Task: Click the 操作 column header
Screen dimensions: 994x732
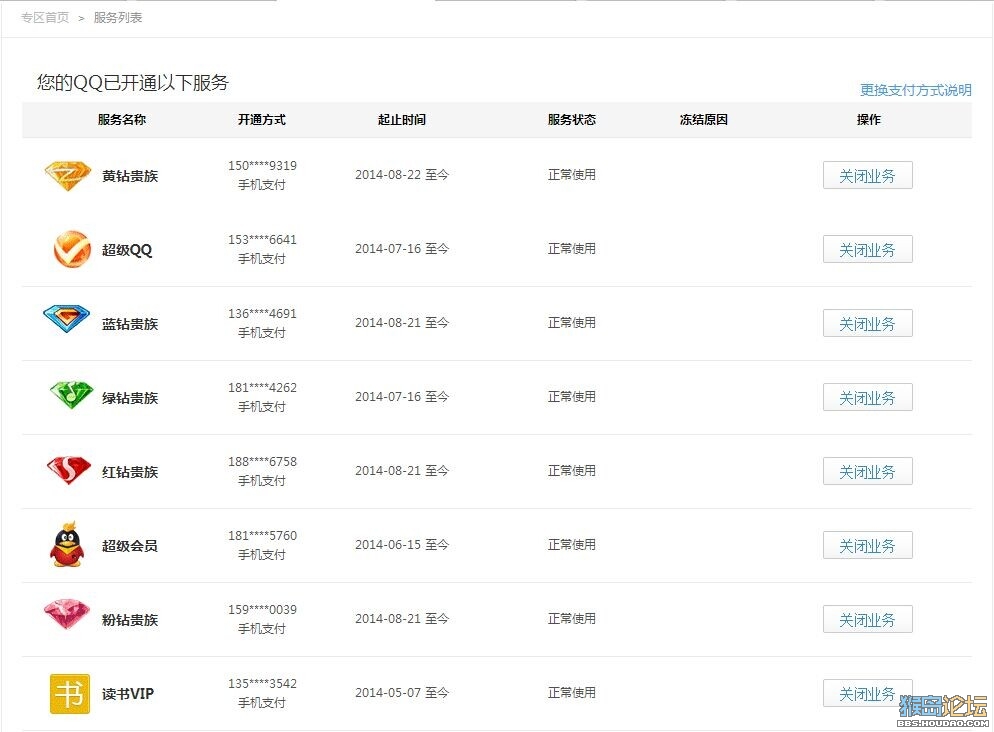Action: (868, 120)
